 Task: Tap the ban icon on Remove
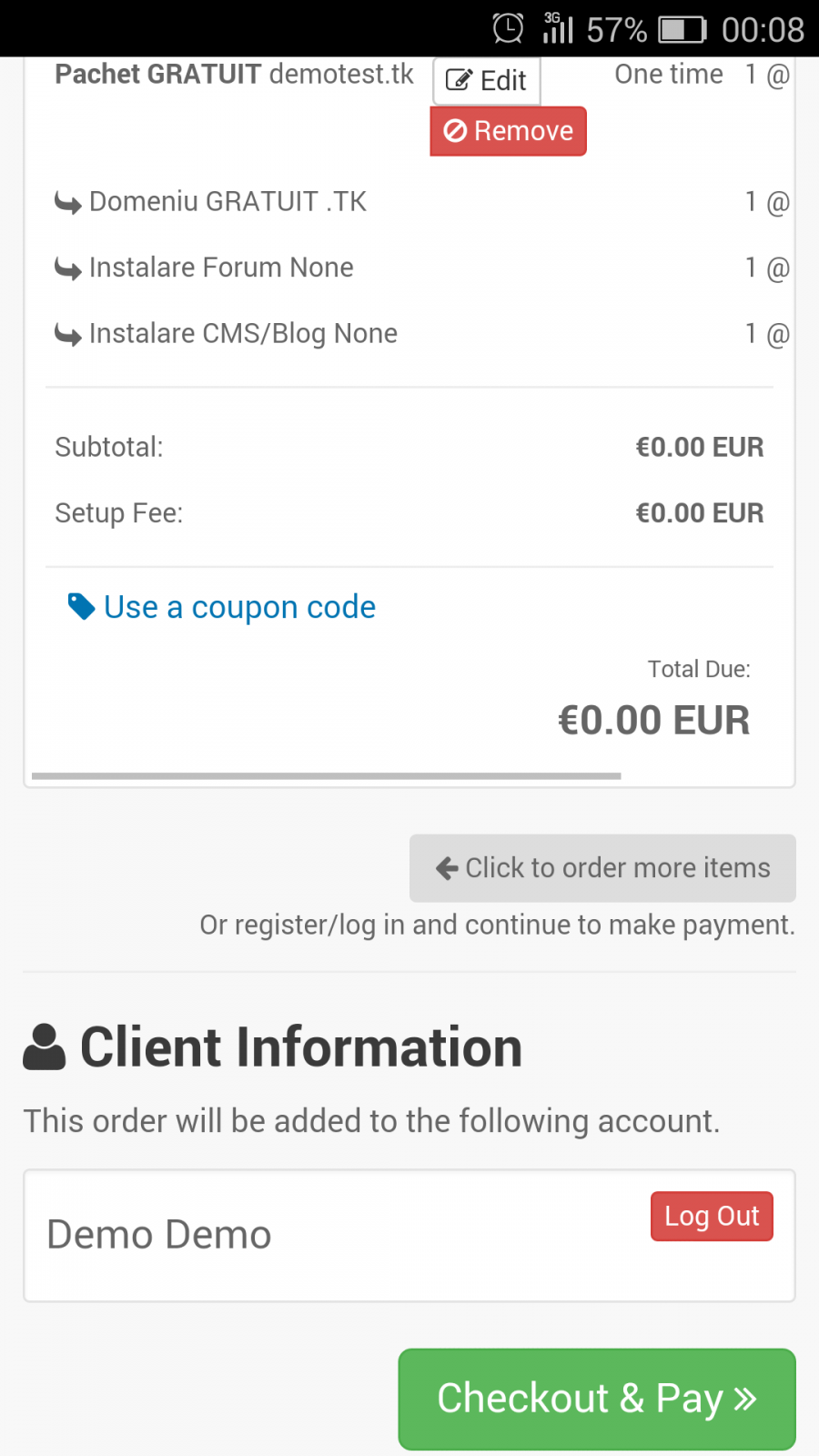[455, 131]
